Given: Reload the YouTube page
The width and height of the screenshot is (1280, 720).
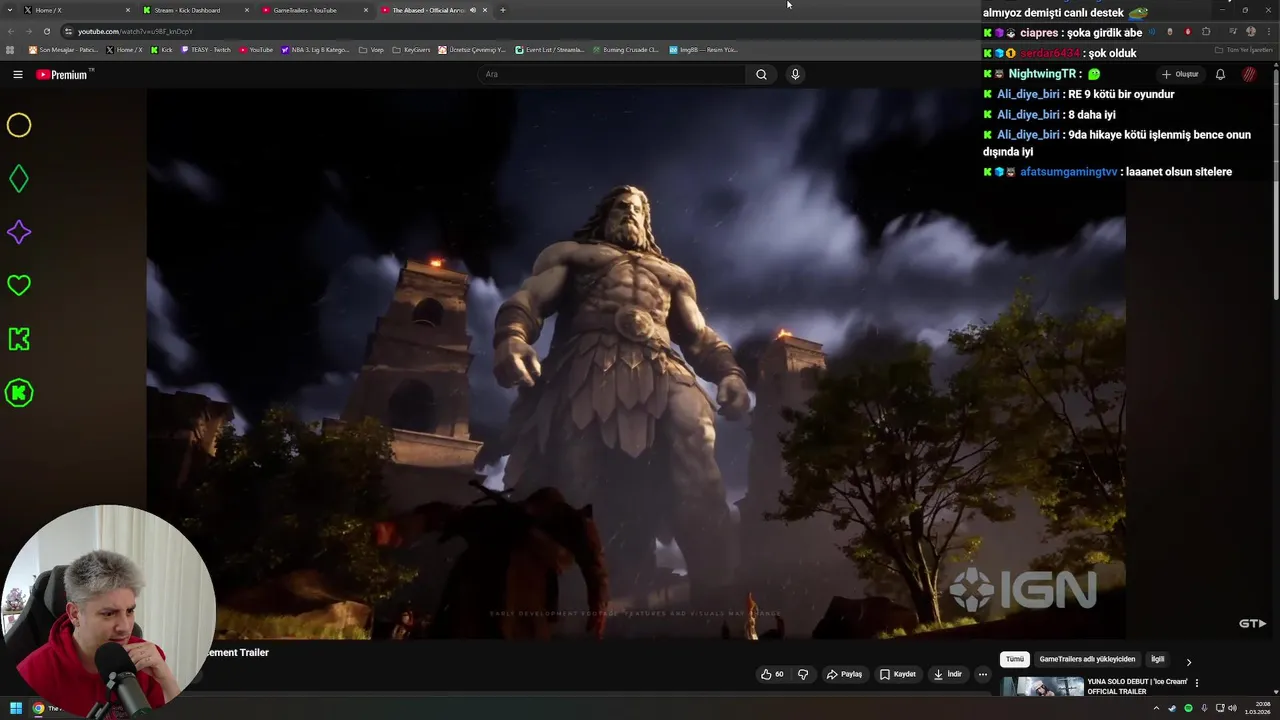Looking at the screenshot, I should [46, 31].
